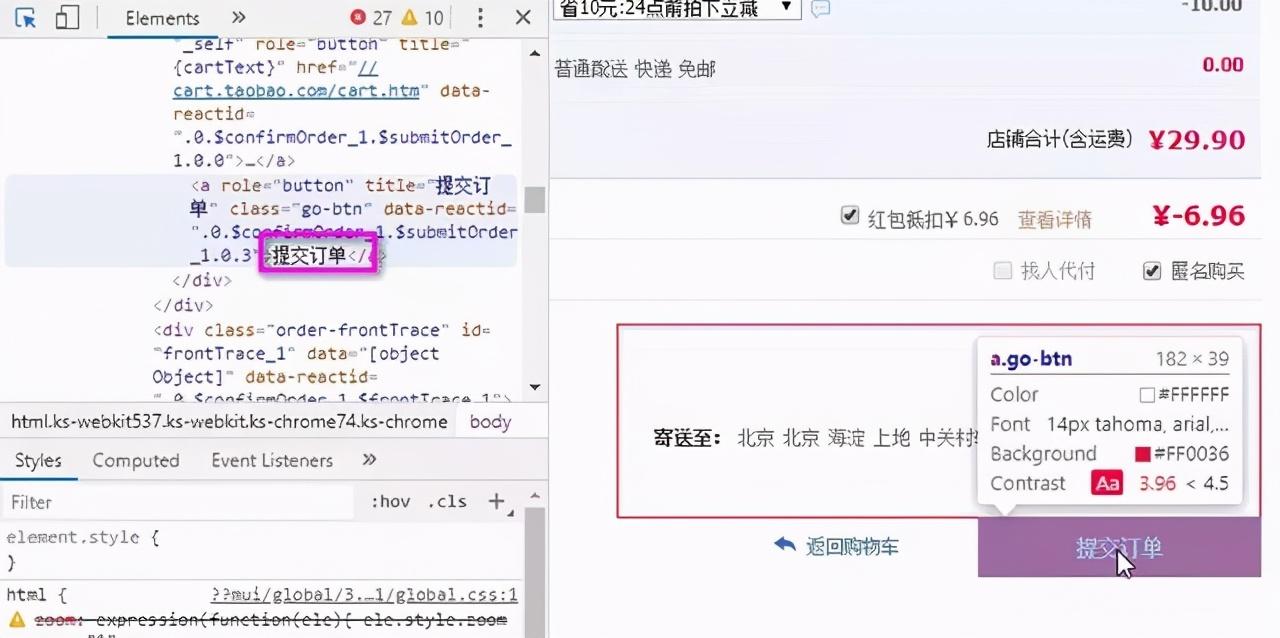The image size is (1280, 638).
Task: Open the 查看详情 details link
Action: click(x=1054, y=218)
